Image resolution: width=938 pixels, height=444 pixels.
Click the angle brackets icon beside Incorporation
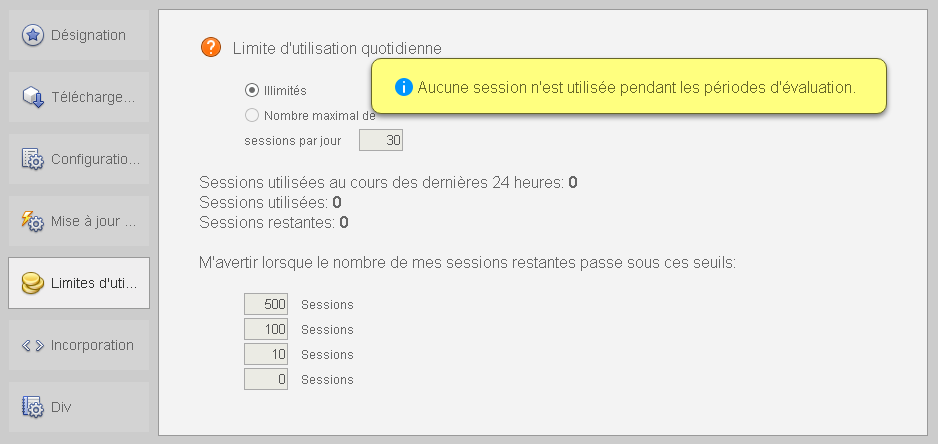click(x=33, y=345)
